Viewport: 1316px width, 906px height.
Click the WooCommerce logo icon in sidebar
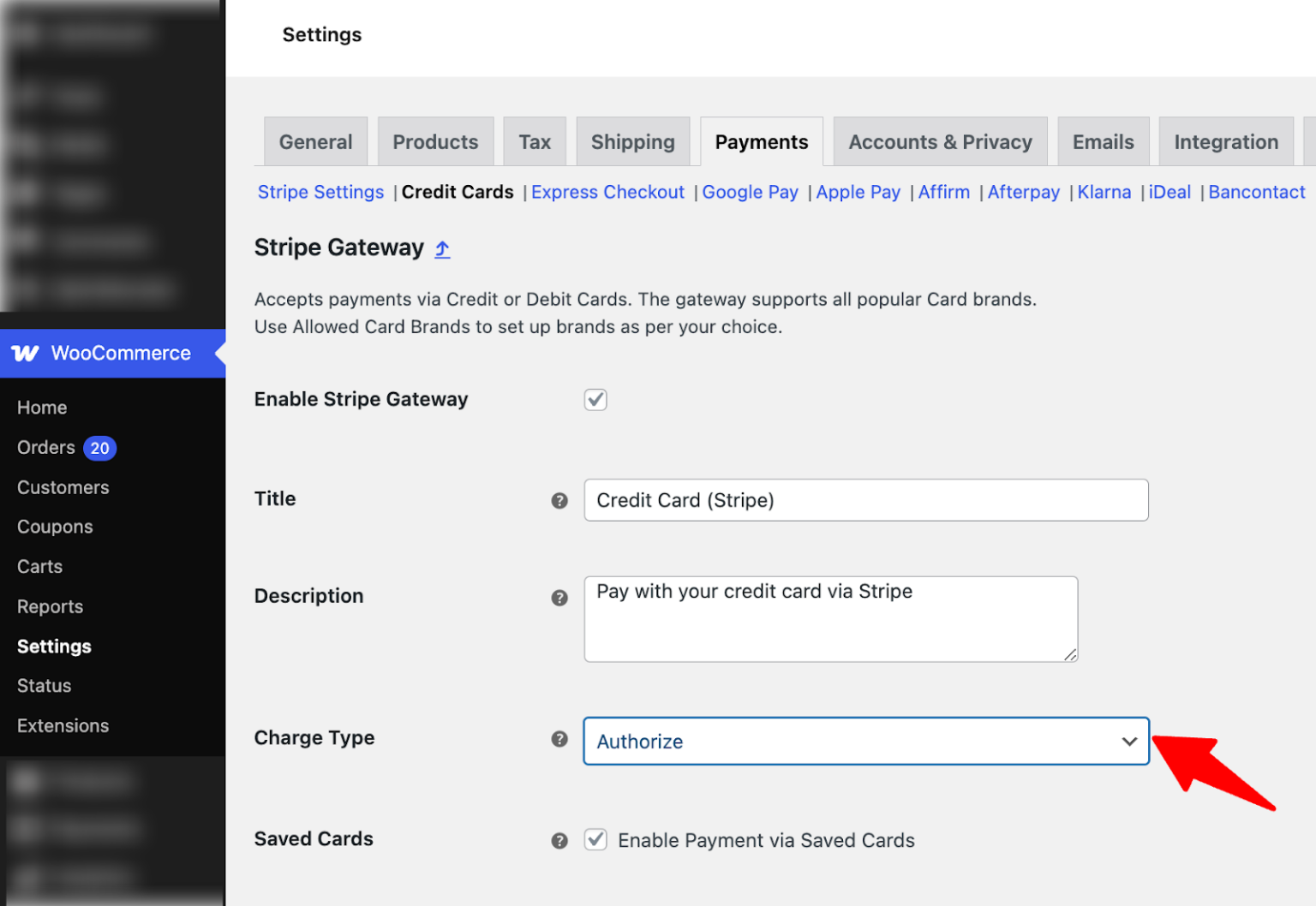pyautogui.click(x=25, y=353)
